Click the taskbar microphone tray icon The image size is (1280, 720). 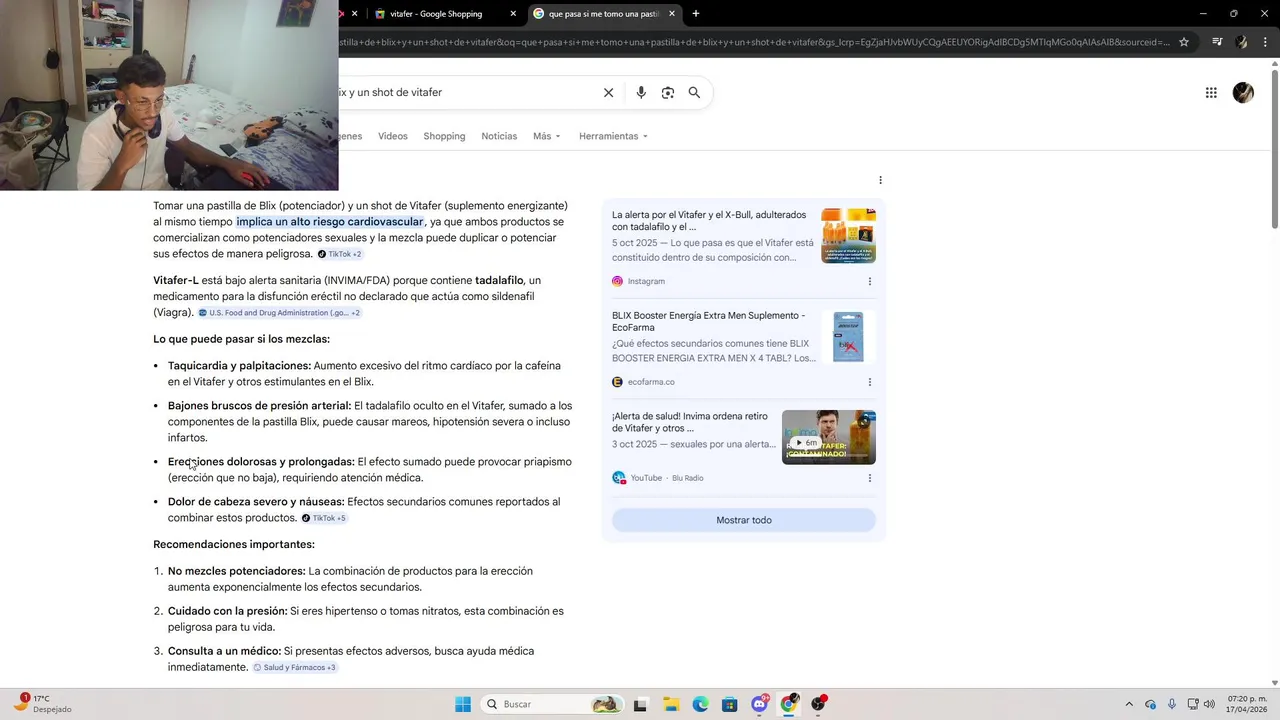1171,704
